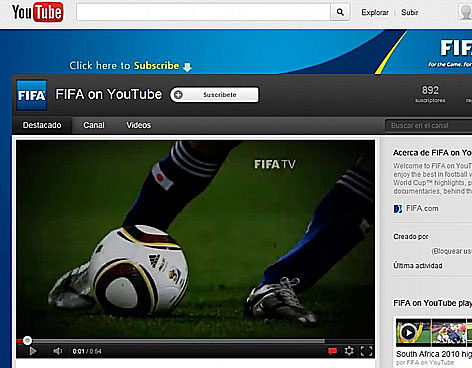Click the FIFA.com site icon
472x368 pixels.
pos(398,209)
